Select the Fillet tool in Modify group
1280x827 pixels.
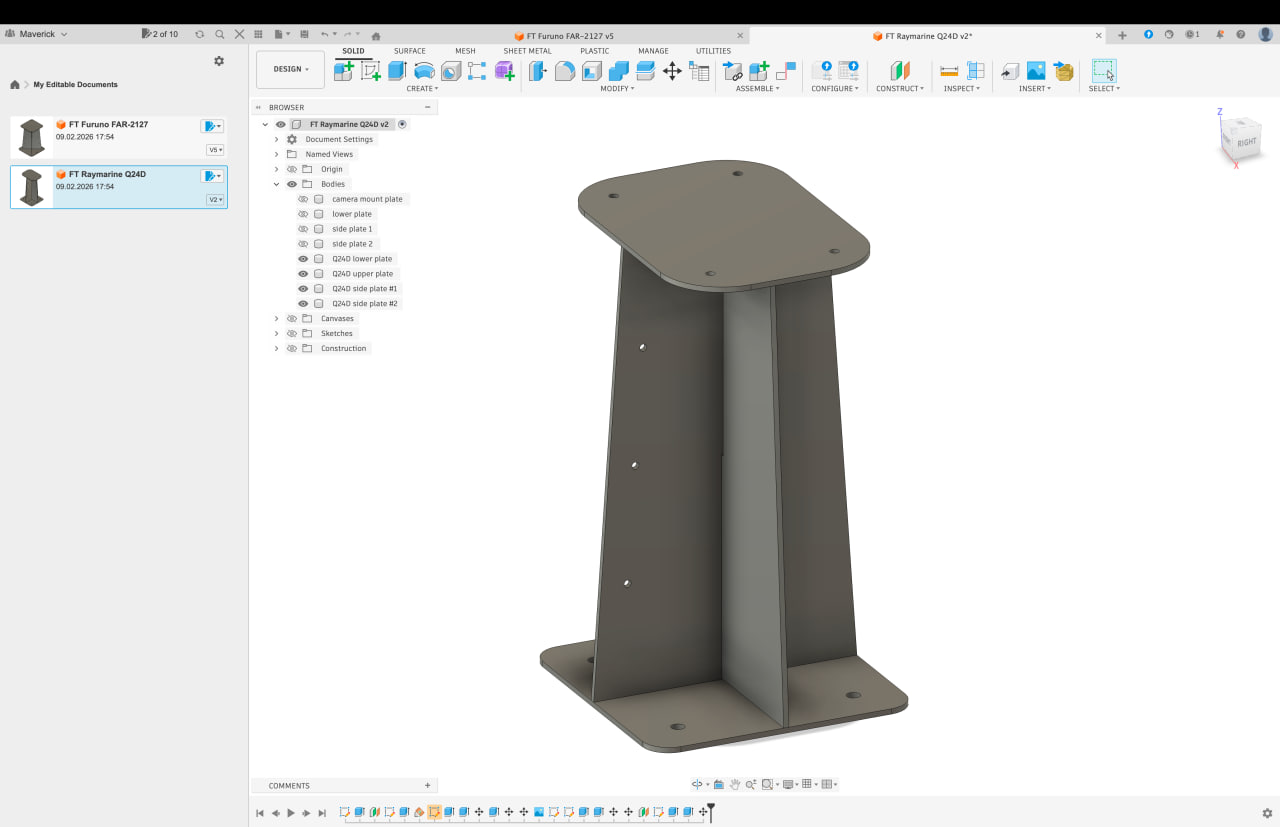coord(565,71)
